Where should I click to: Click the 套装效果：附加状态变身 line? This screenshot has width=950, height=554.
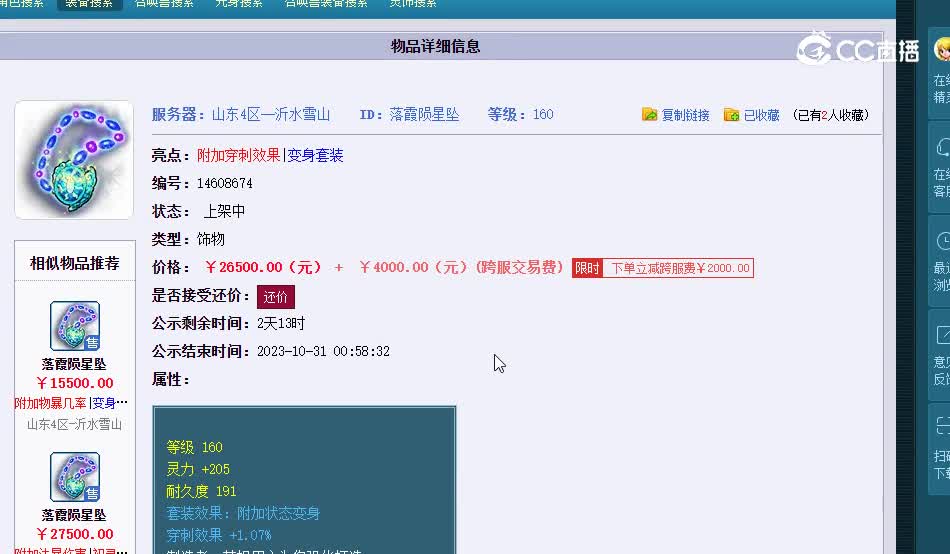pos(243,513)
